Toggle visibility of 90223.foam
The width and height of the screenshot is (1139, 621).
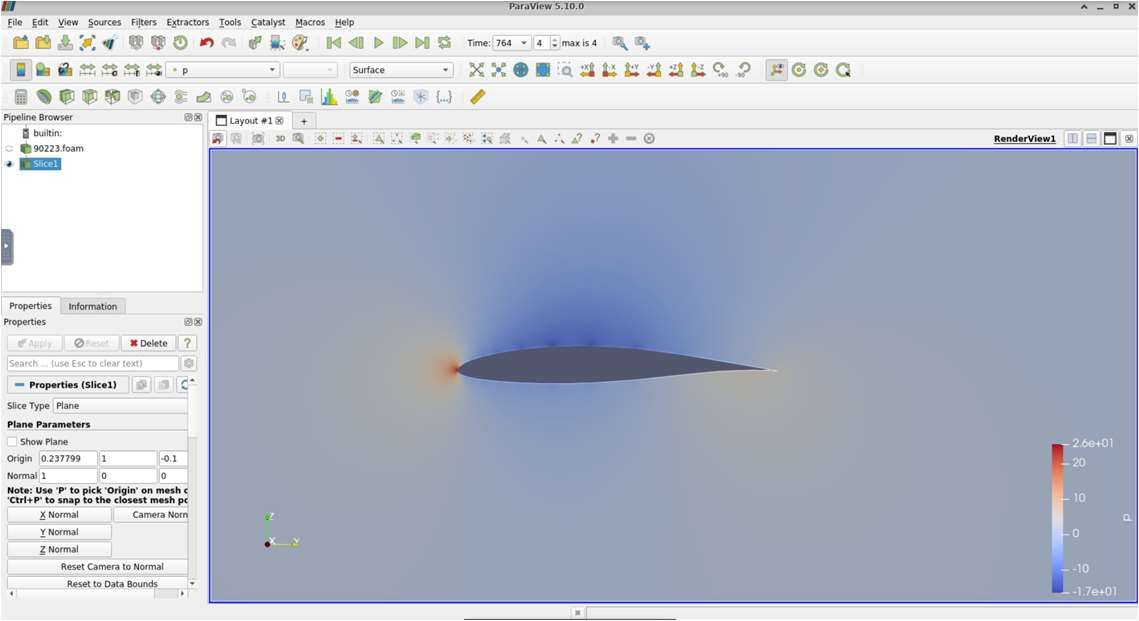10,149
